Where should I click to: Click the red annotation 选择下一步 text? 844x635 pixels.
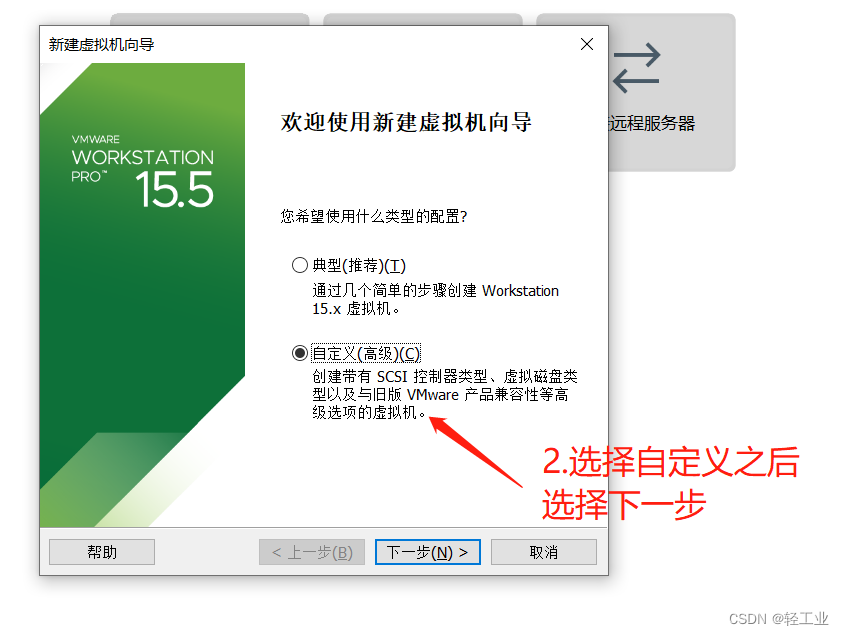click(x=623, y=505)
